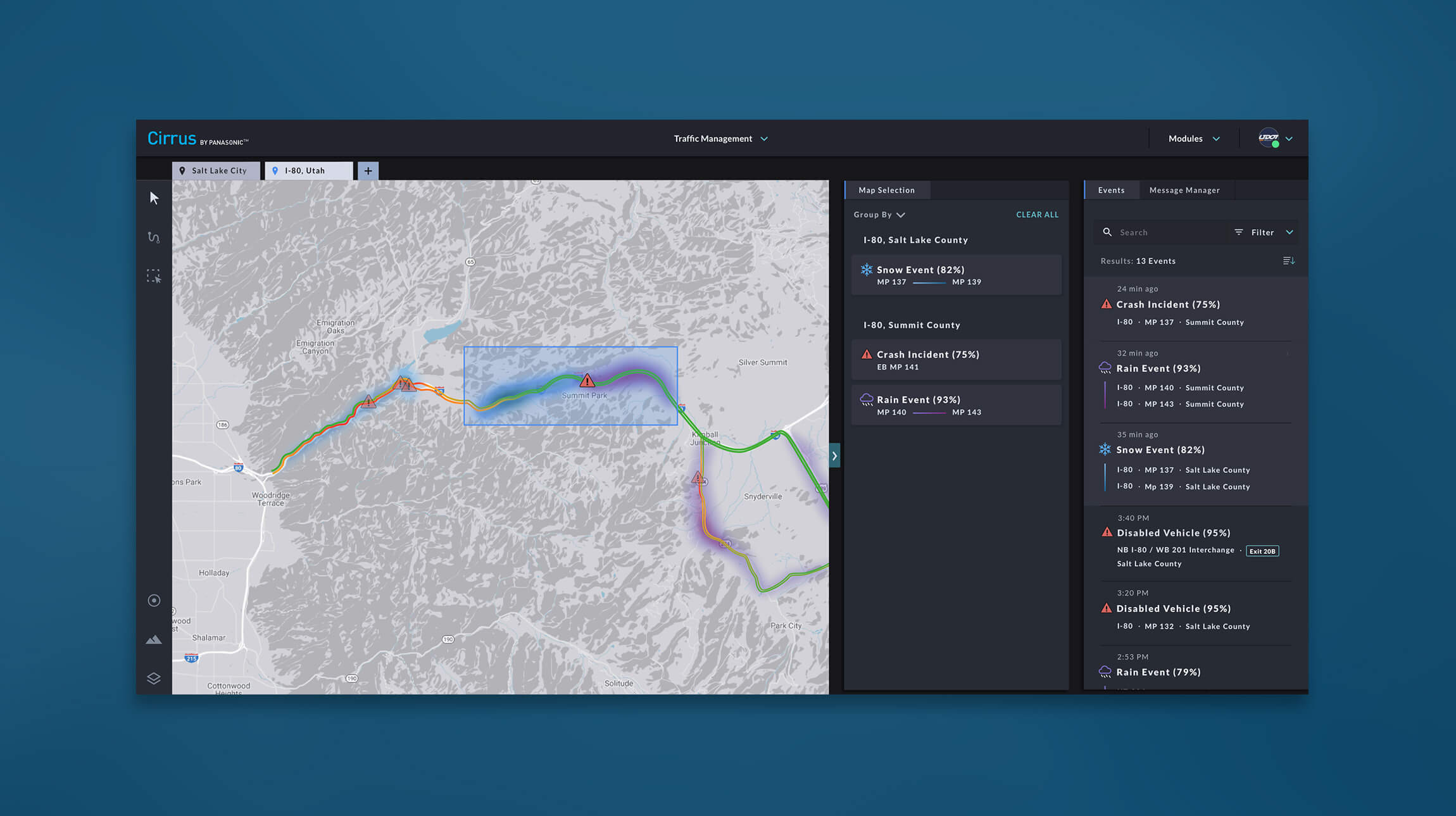
Task: Select the Snow Event (82%) selection card
Action: click(956, 275)
